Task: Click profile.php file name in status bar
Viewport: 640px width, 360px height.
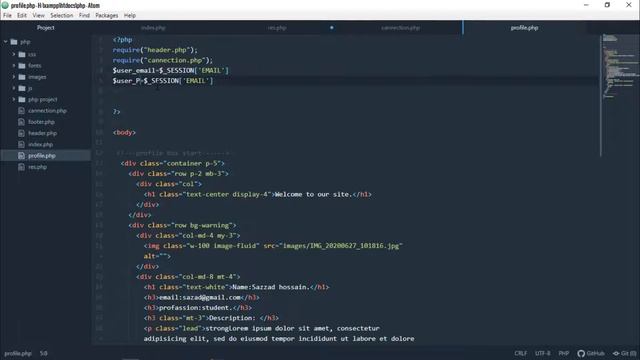Action: click(x=18, y=353)
